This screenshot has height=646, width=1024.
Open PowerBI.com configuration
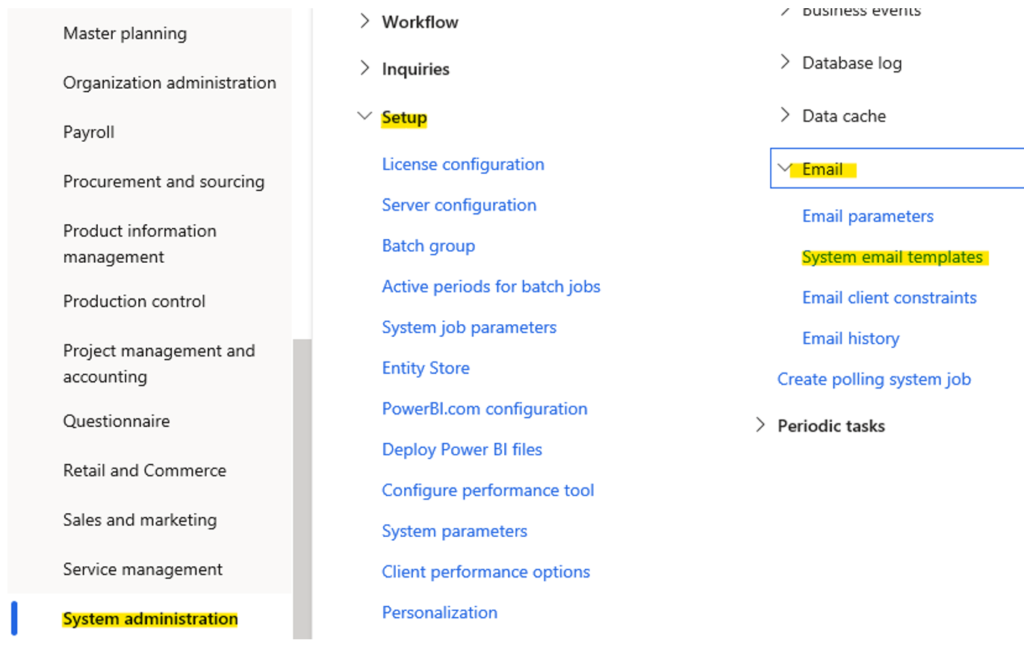click(485, 408)
